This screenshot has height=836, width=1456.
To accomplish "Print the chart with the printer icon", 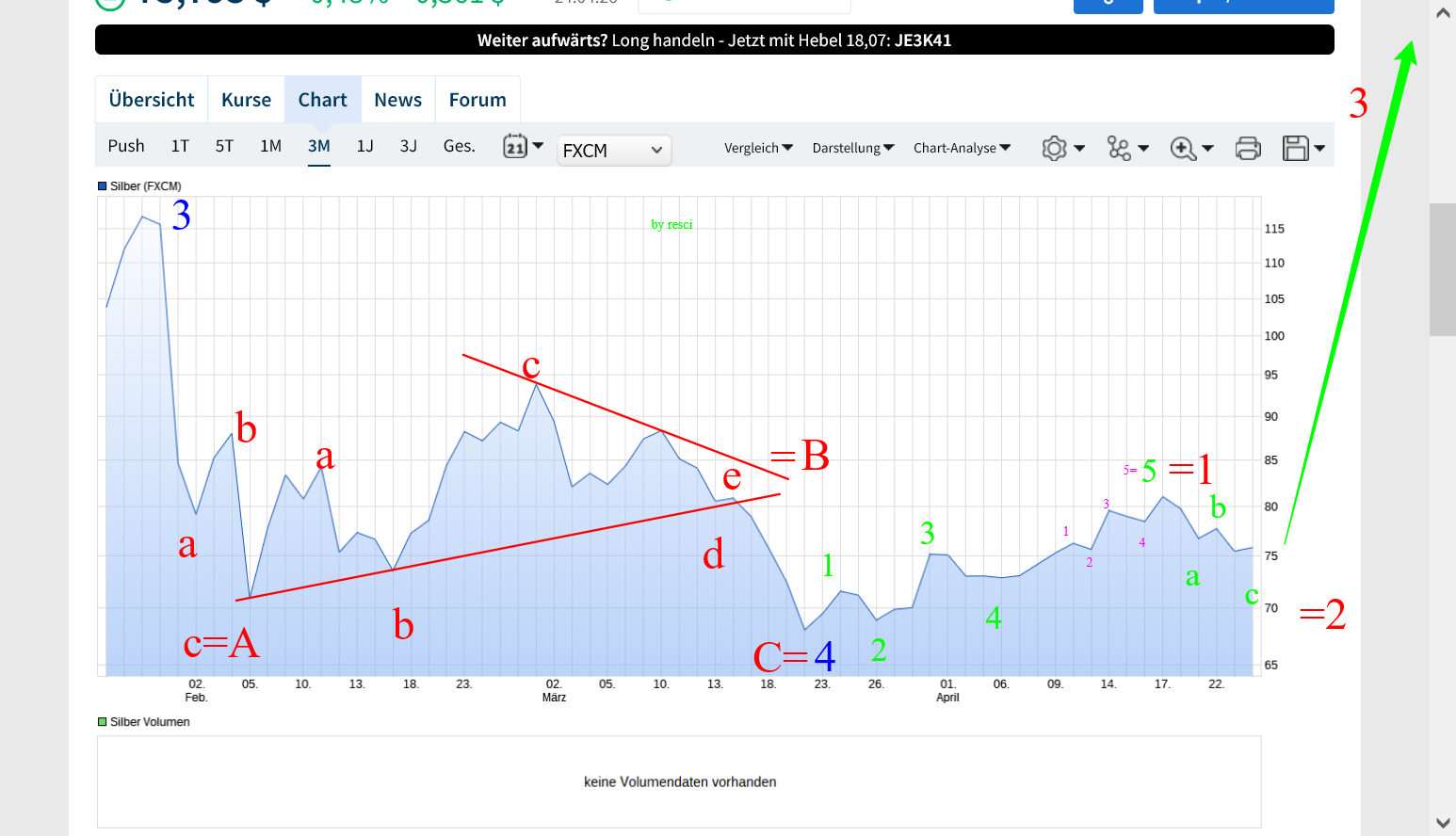I will click(1248, 148).
